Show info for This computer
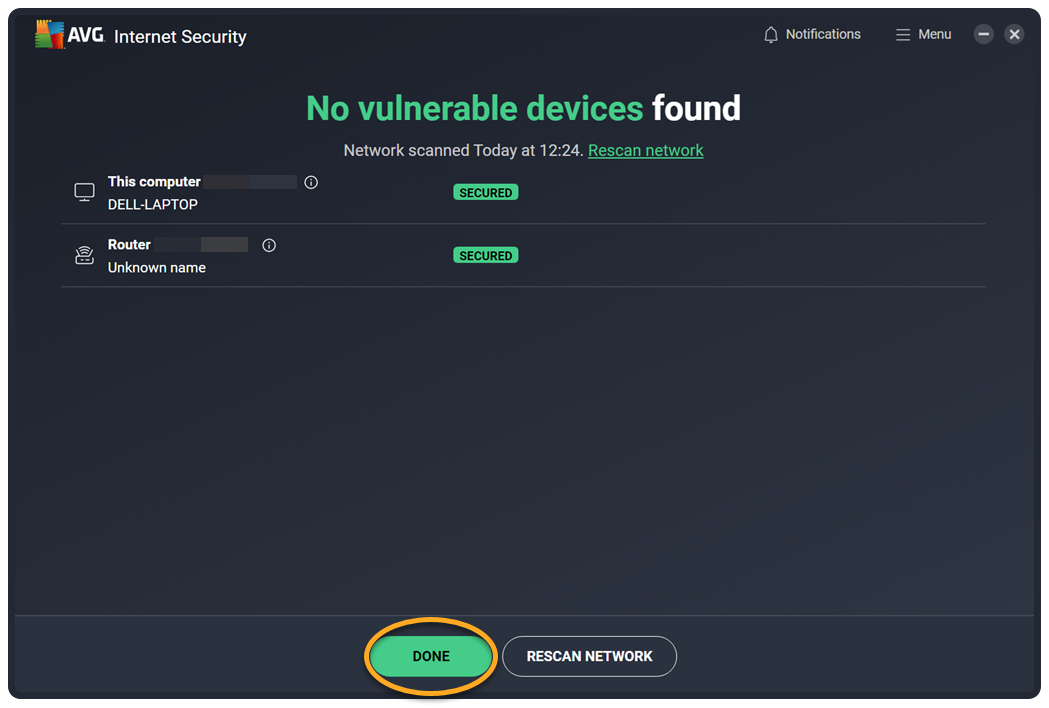Viewport: 1049px width, 708px height. pos(311,182)
